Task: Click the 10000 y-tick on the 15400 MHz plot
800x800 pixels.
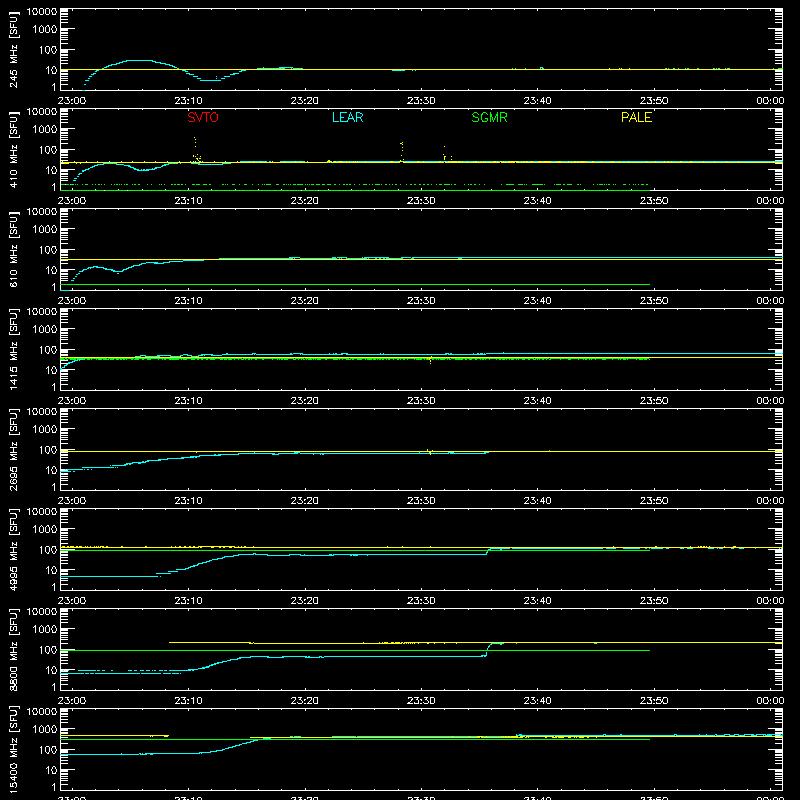Action: [x=41, y=712]
